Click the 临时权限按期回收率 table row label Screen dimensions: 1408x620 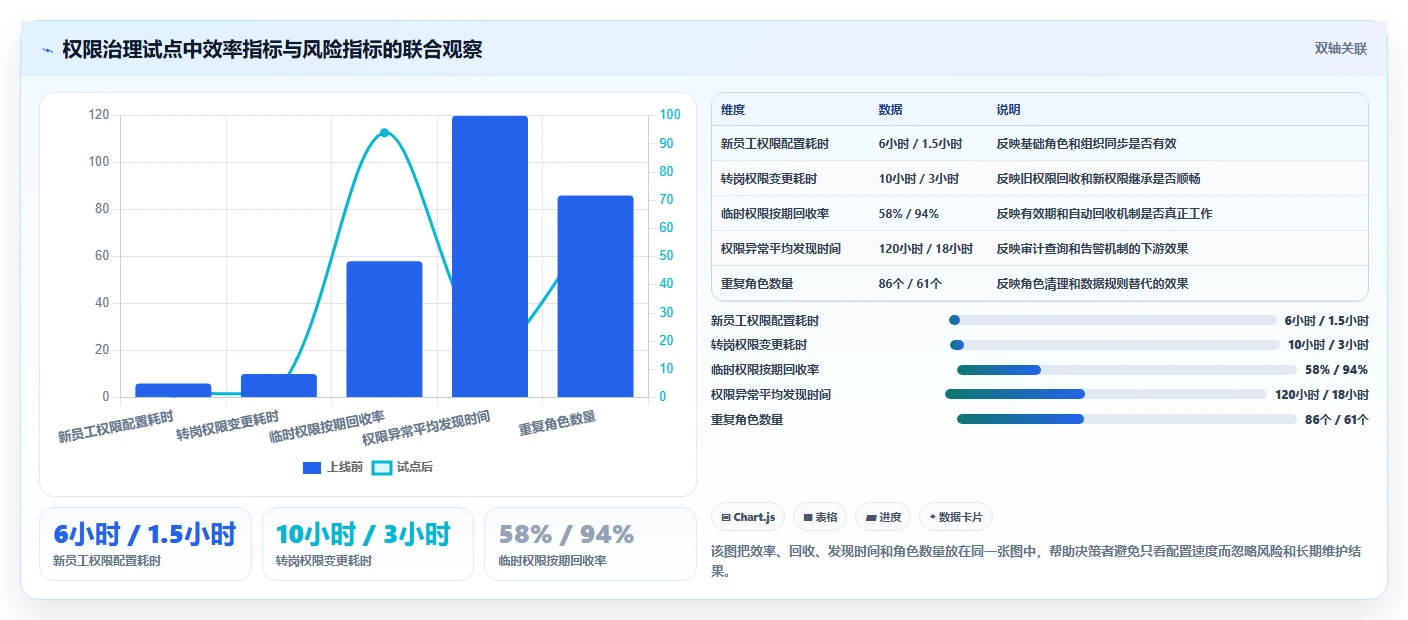click(x=775, y=214)
